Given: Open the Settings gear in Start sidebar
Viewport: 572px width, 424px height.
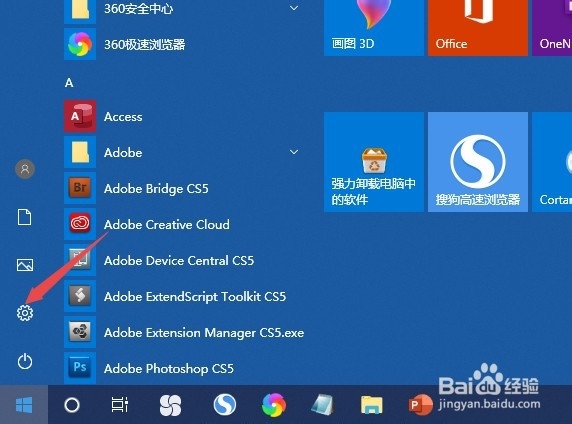Looking at the screenshot, I should pos(25,313).
